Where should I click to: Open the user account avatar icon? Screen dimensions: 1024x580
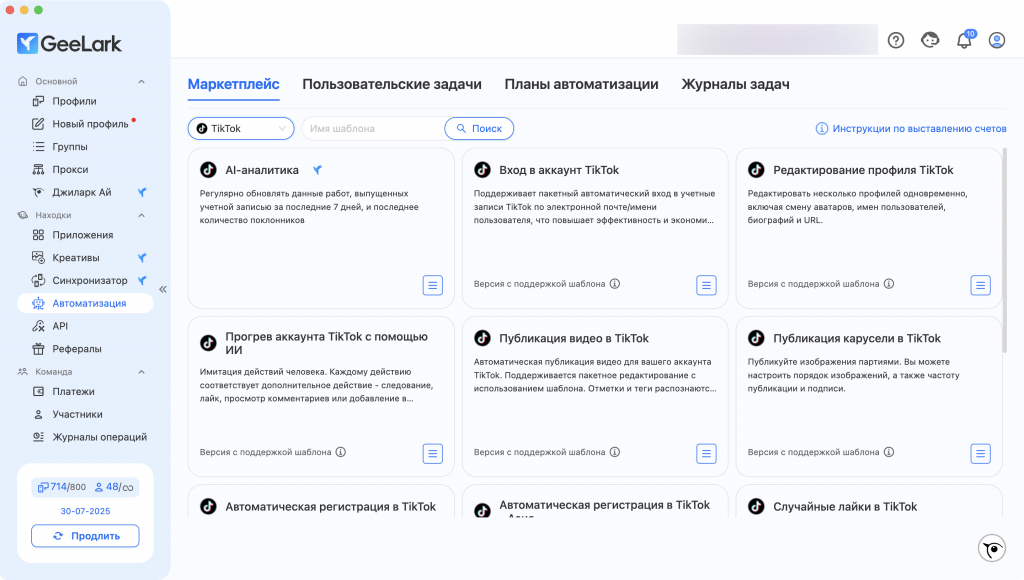997,40
